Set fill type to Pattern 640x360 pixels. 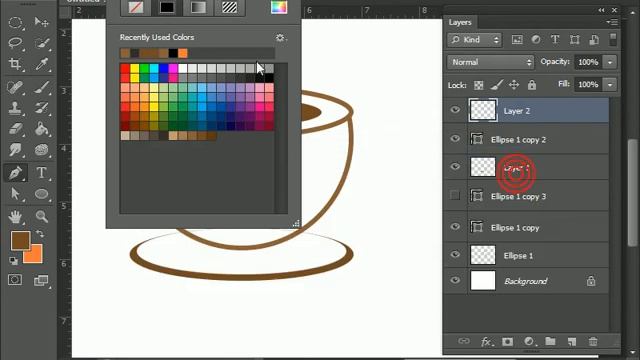coord(229,8)
